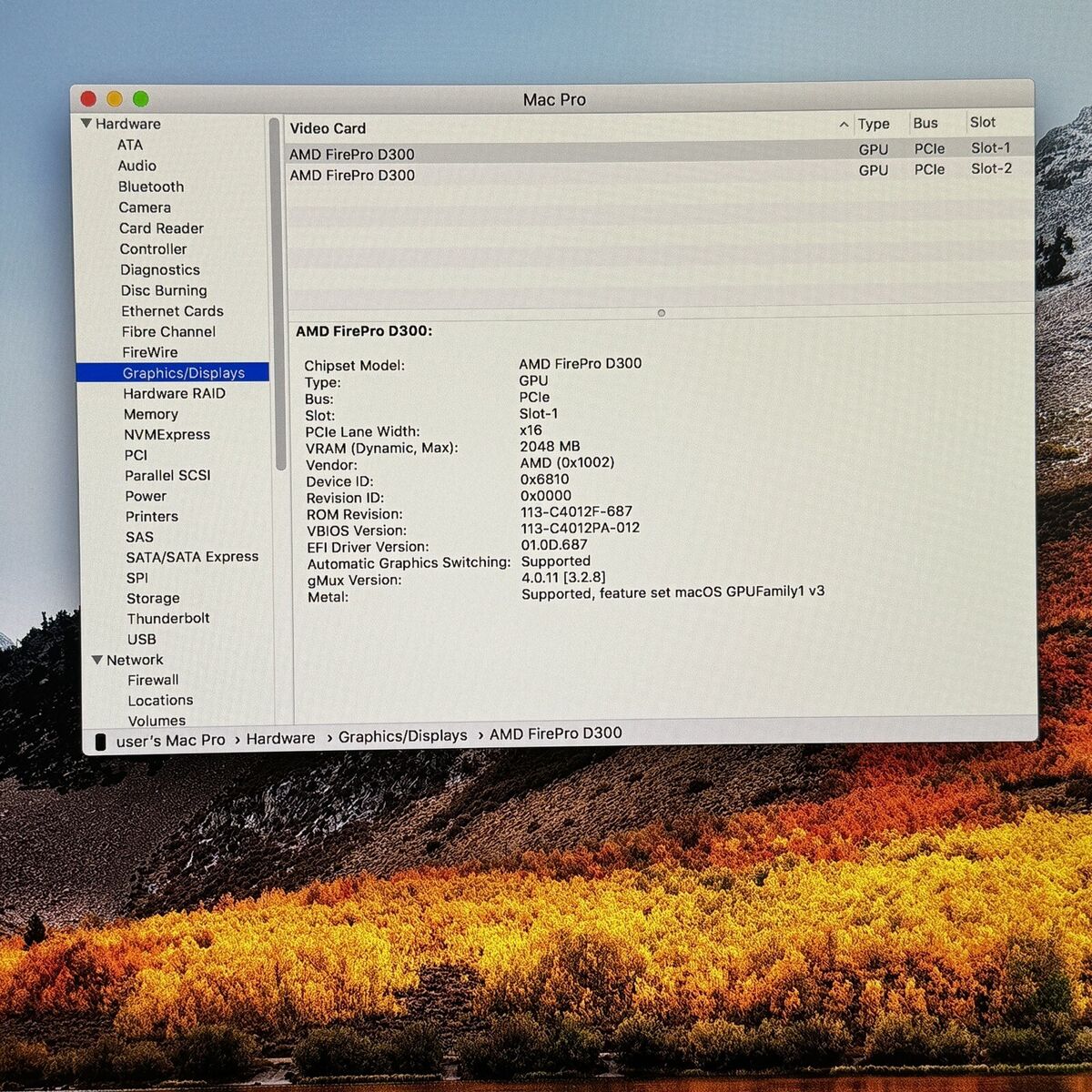The width and height of the screenshot is (1092, 1092).
Task: Click the Network category label
Action: pyautogui.click(x=135, y=660)
